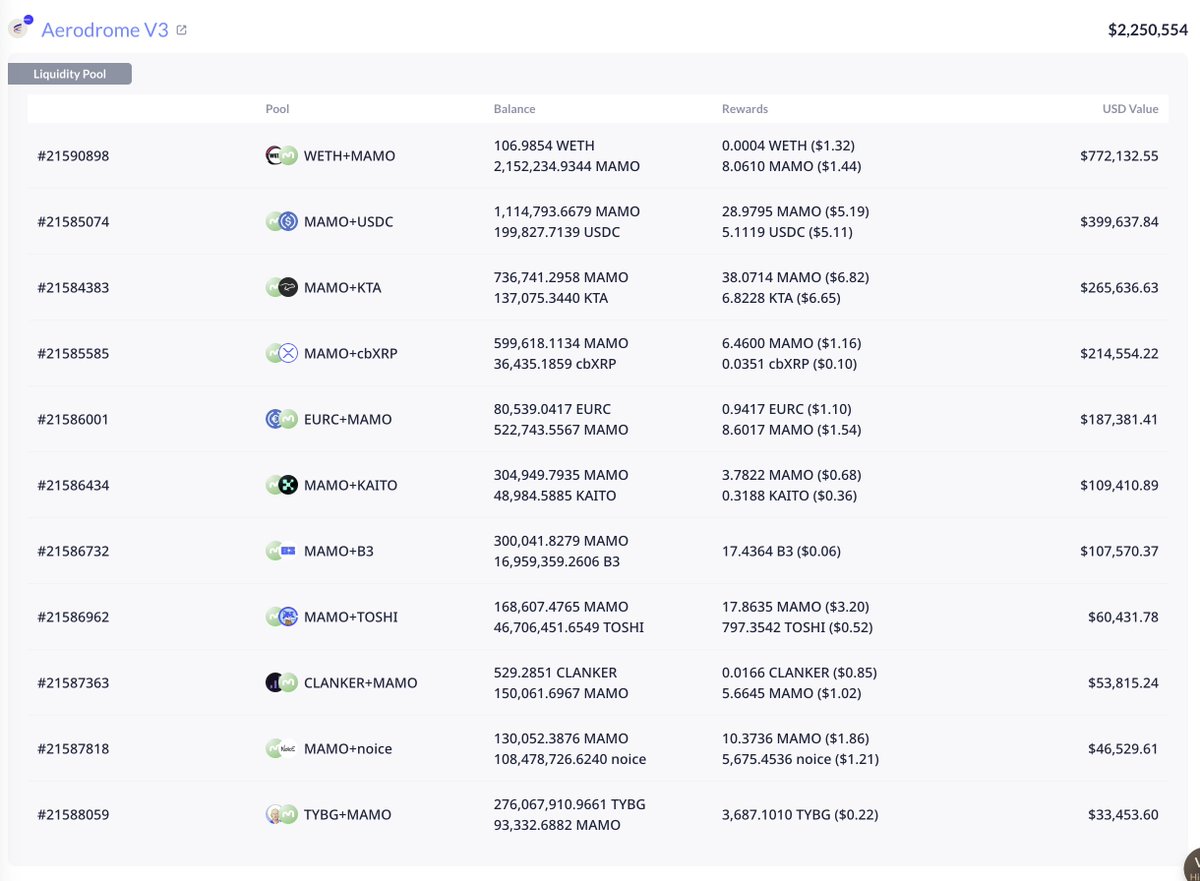Click the TYBG+MAMO token pair icon
The height and width of the screenshot is (881, 1200).
(282, 814)
